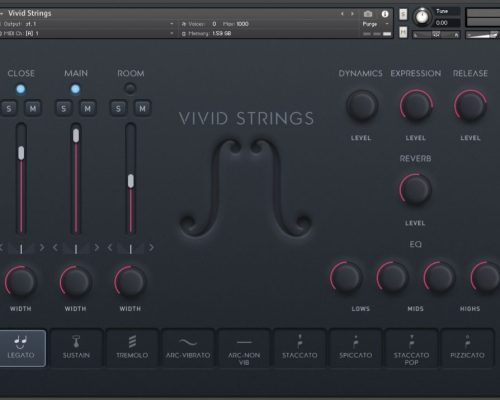Click the Main mic Width knob
Screen dimensions: 500x400
[x=75, y=282]
